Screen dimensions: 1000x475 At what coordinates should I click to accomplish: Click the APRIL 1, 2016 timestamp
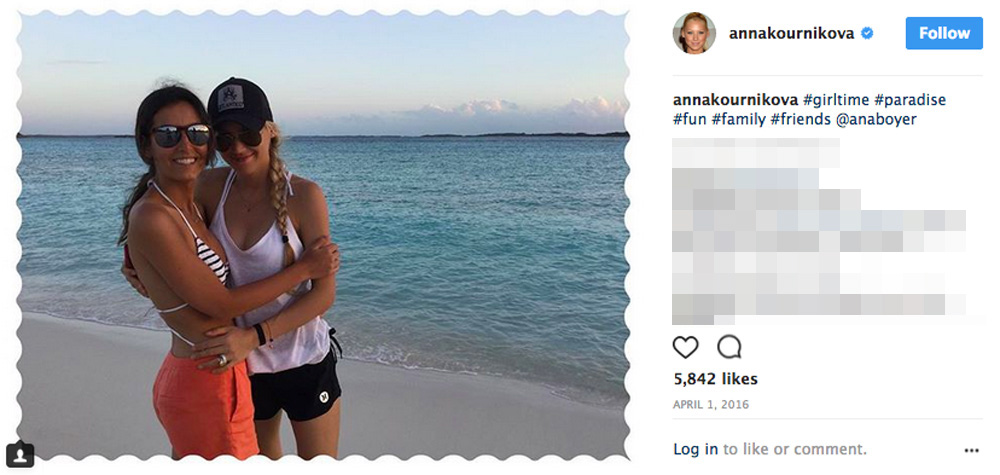point(711,405)
